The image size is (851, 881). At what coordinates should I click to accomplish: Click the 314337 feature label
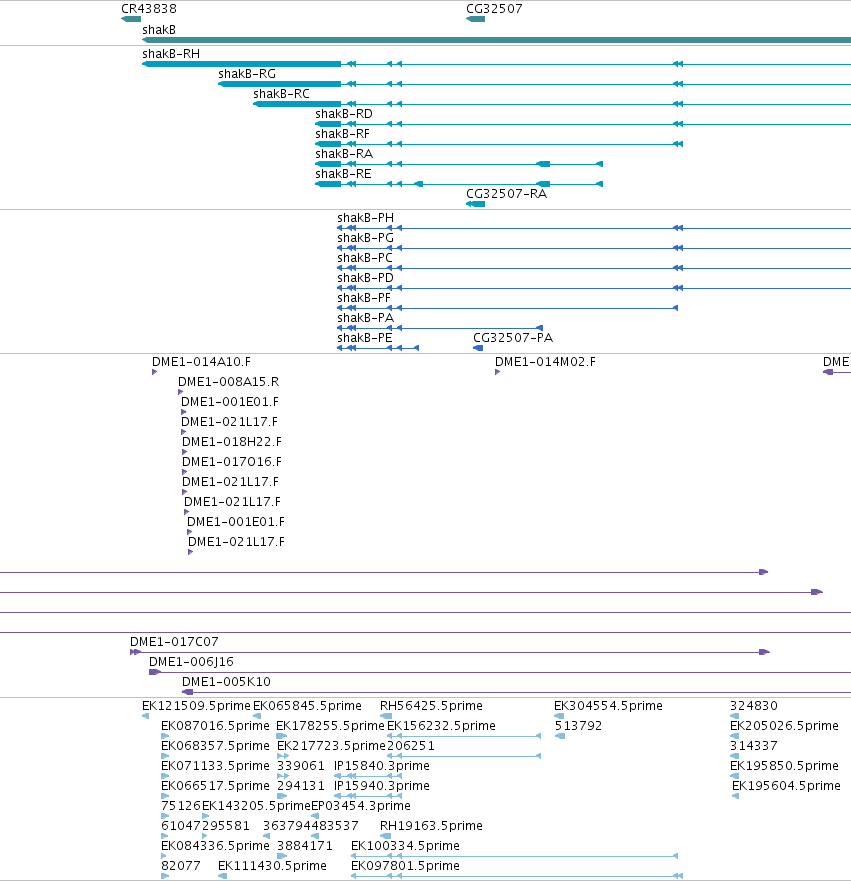tap(754, 746)
